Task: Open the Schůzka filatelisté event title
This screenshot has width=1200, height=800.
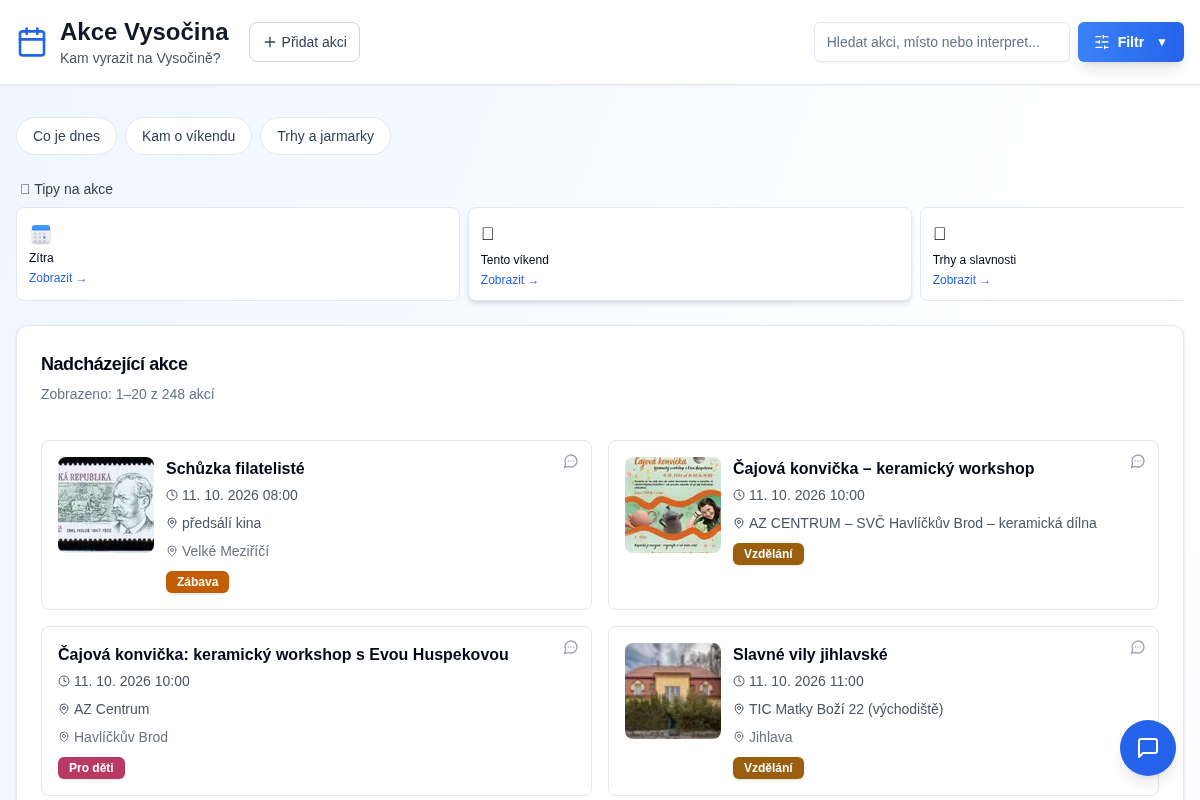Action: 235,468
